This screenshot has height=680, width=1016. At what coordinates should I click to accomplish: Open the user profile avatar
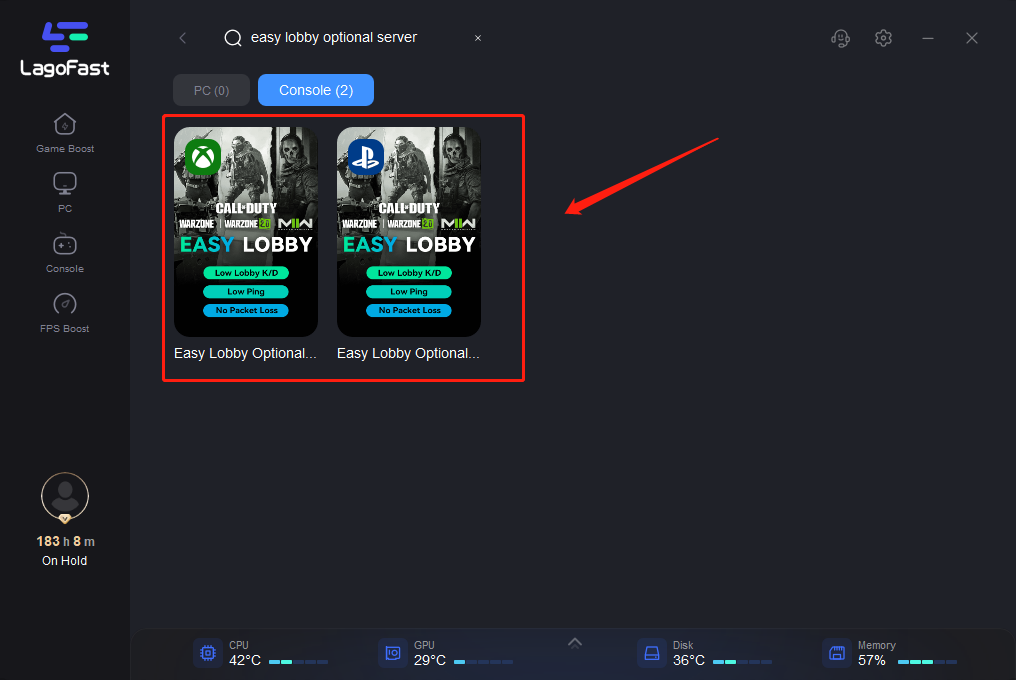(64, 496)
